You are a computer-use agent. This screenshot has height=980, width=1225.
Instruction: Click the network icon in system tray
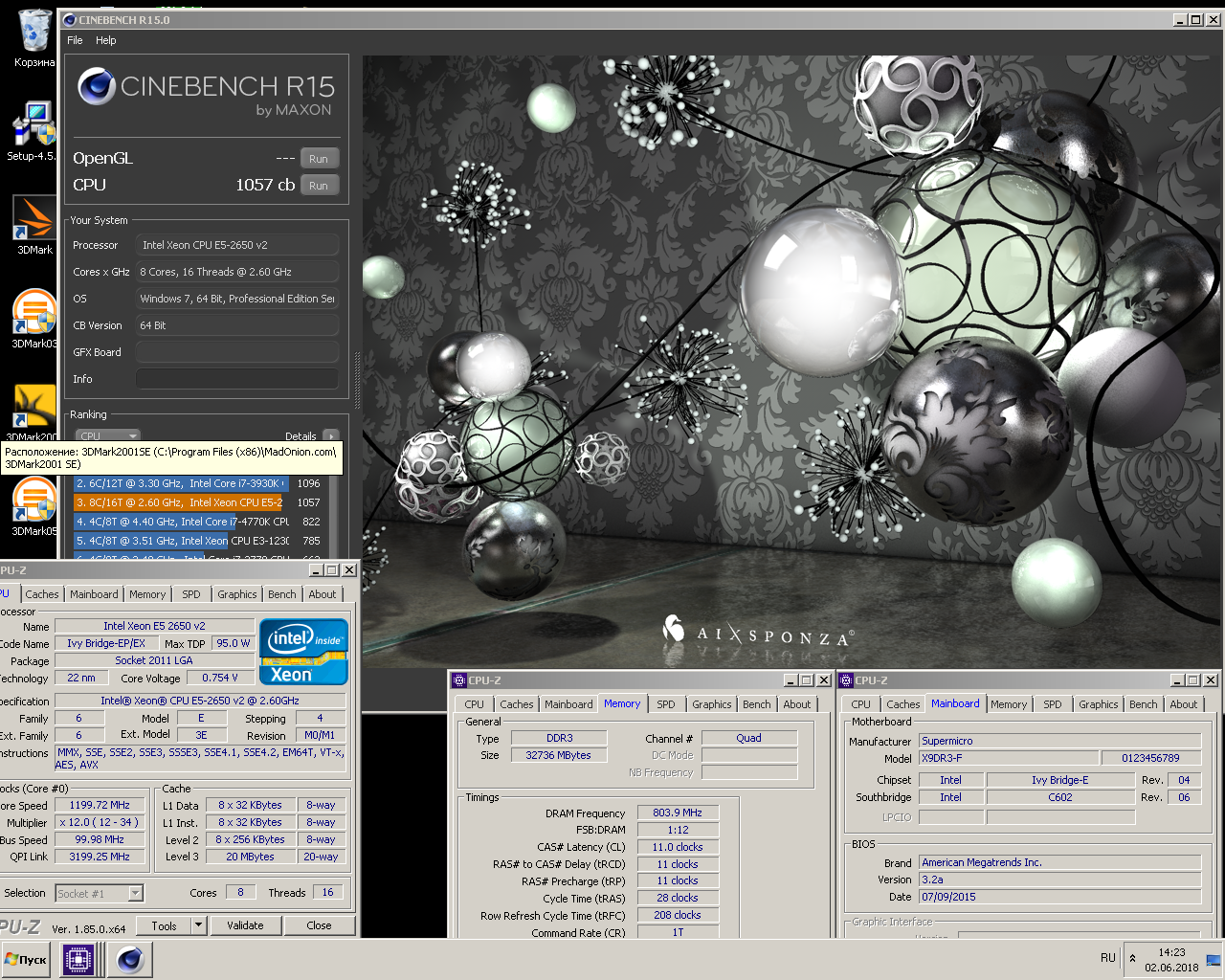click(x=1213, y=959)
